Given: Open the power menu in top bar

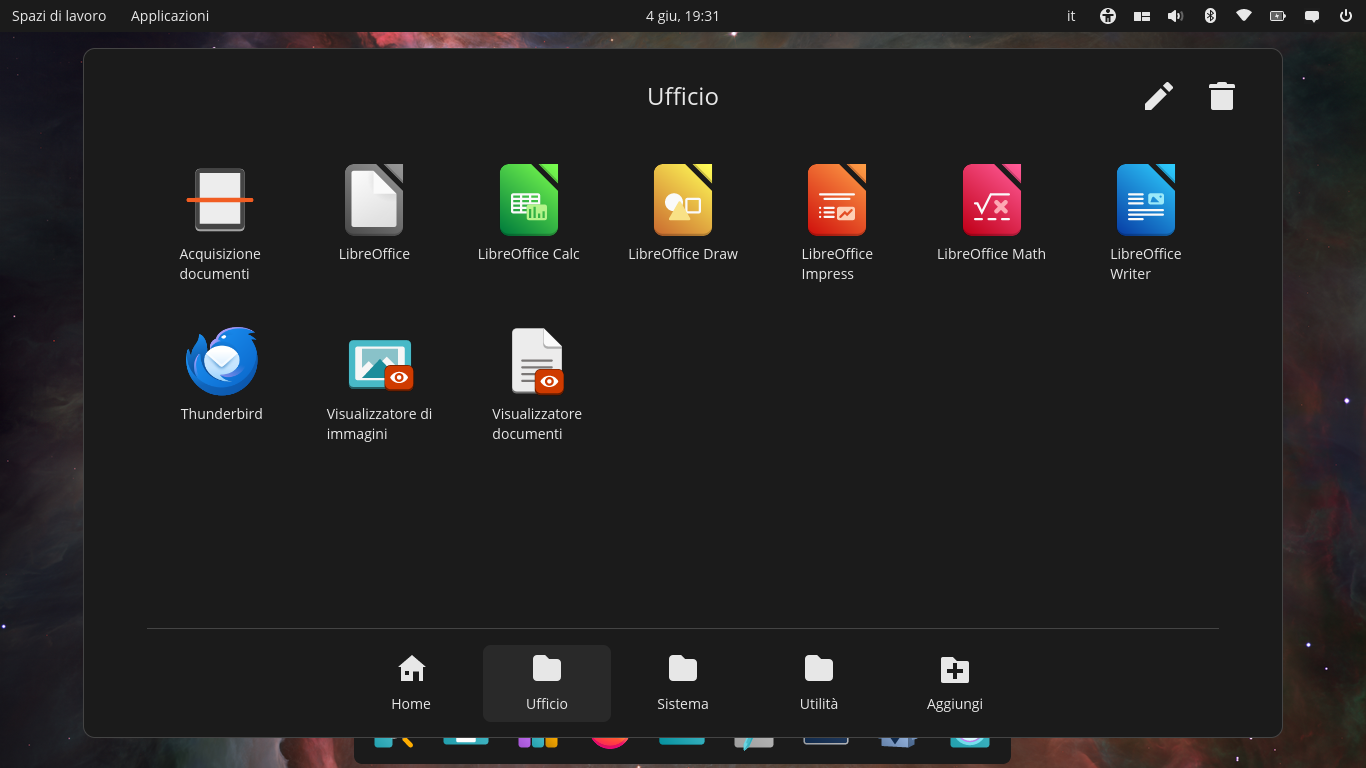Looking at the screenshot, I should (1346, 16).
